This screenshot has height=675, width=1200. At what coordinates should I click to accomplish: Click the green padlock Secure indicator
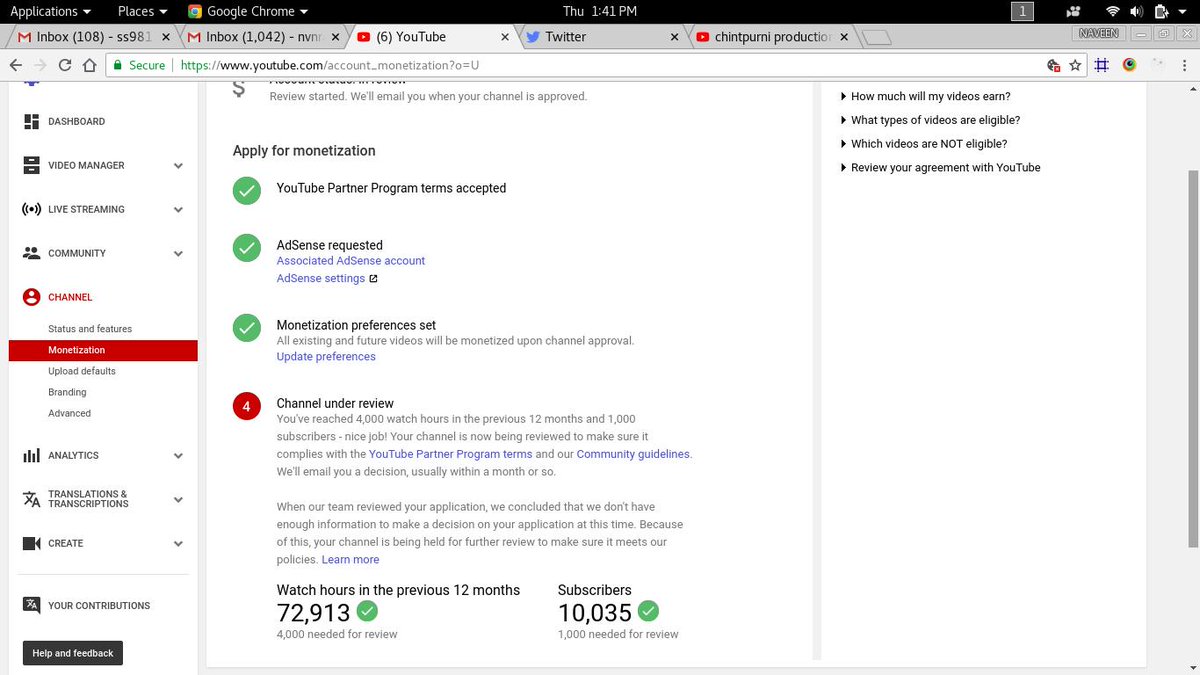pos(138,65)
